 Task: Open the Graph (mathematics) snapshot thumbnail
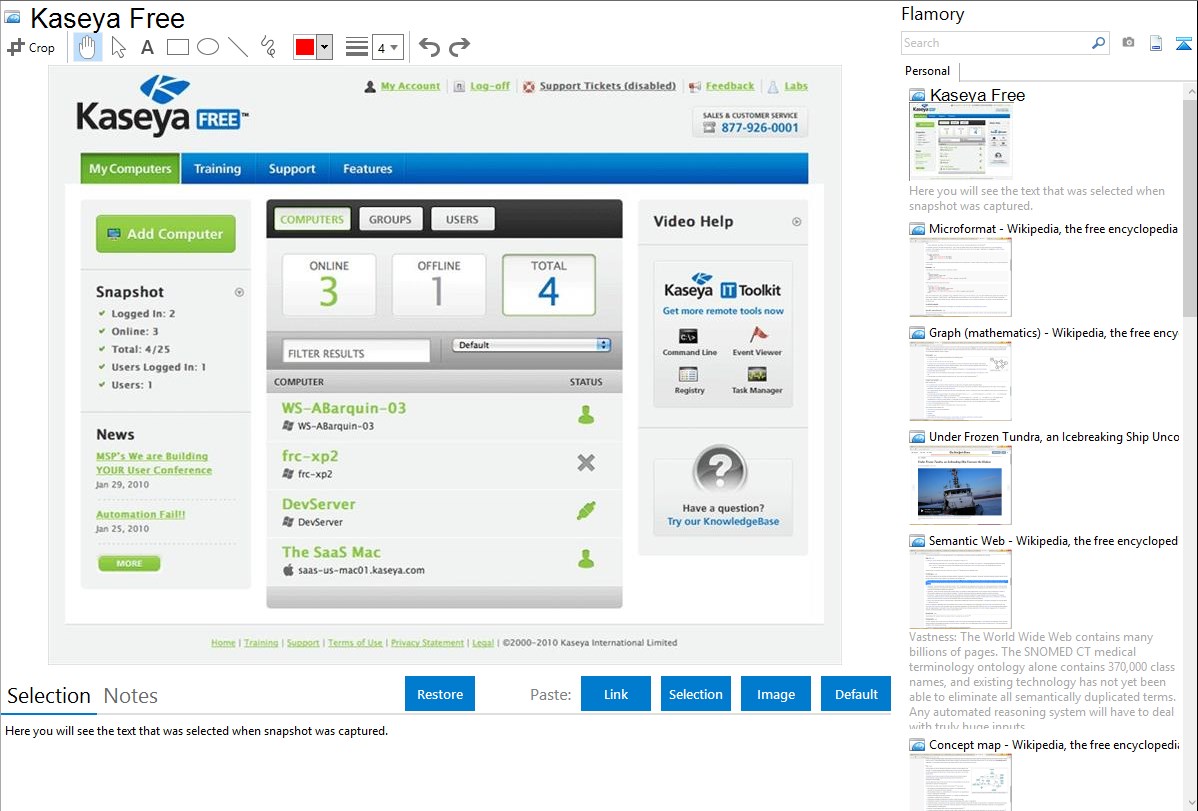(960, 381)
